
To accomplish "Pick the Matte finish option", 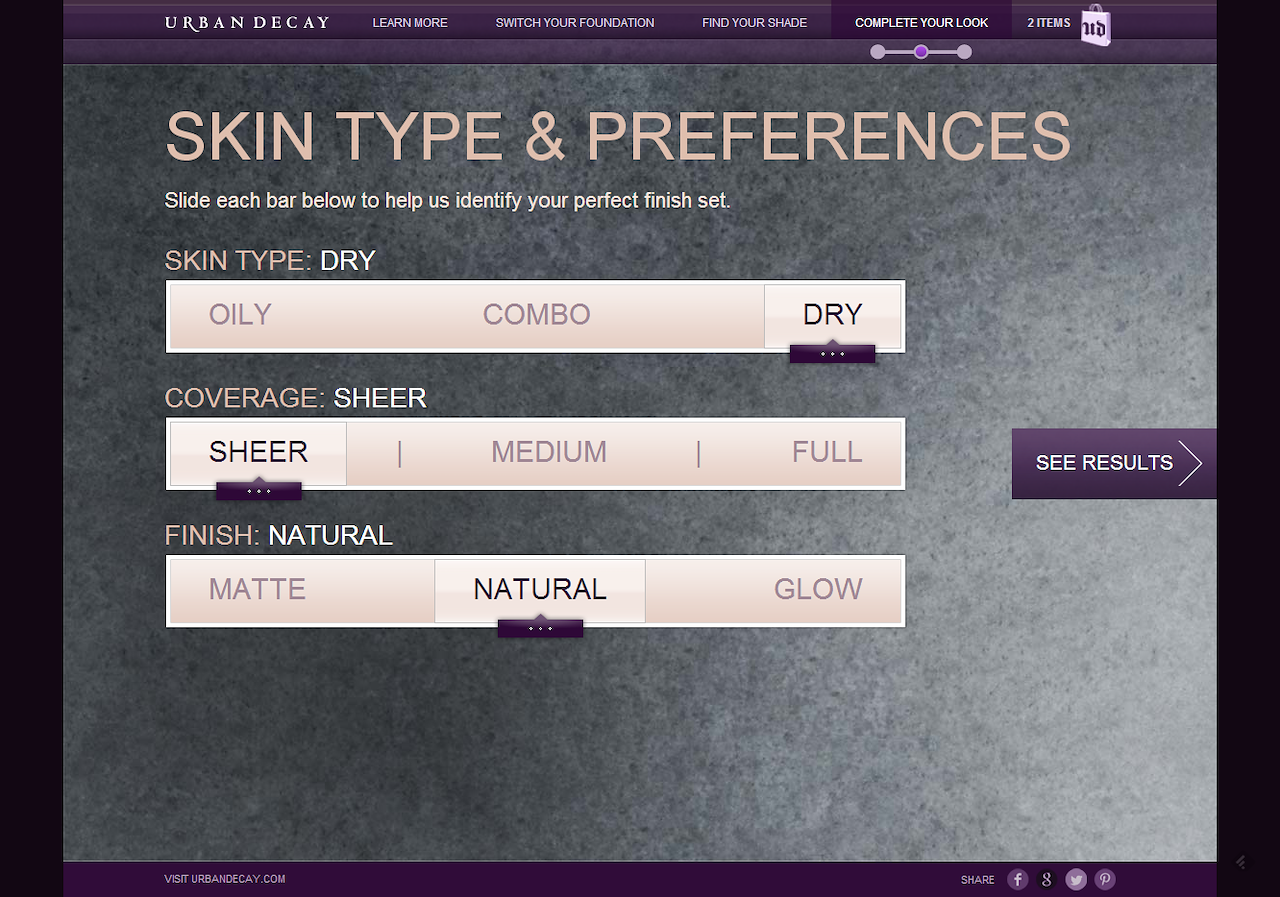I will point(257,589).
